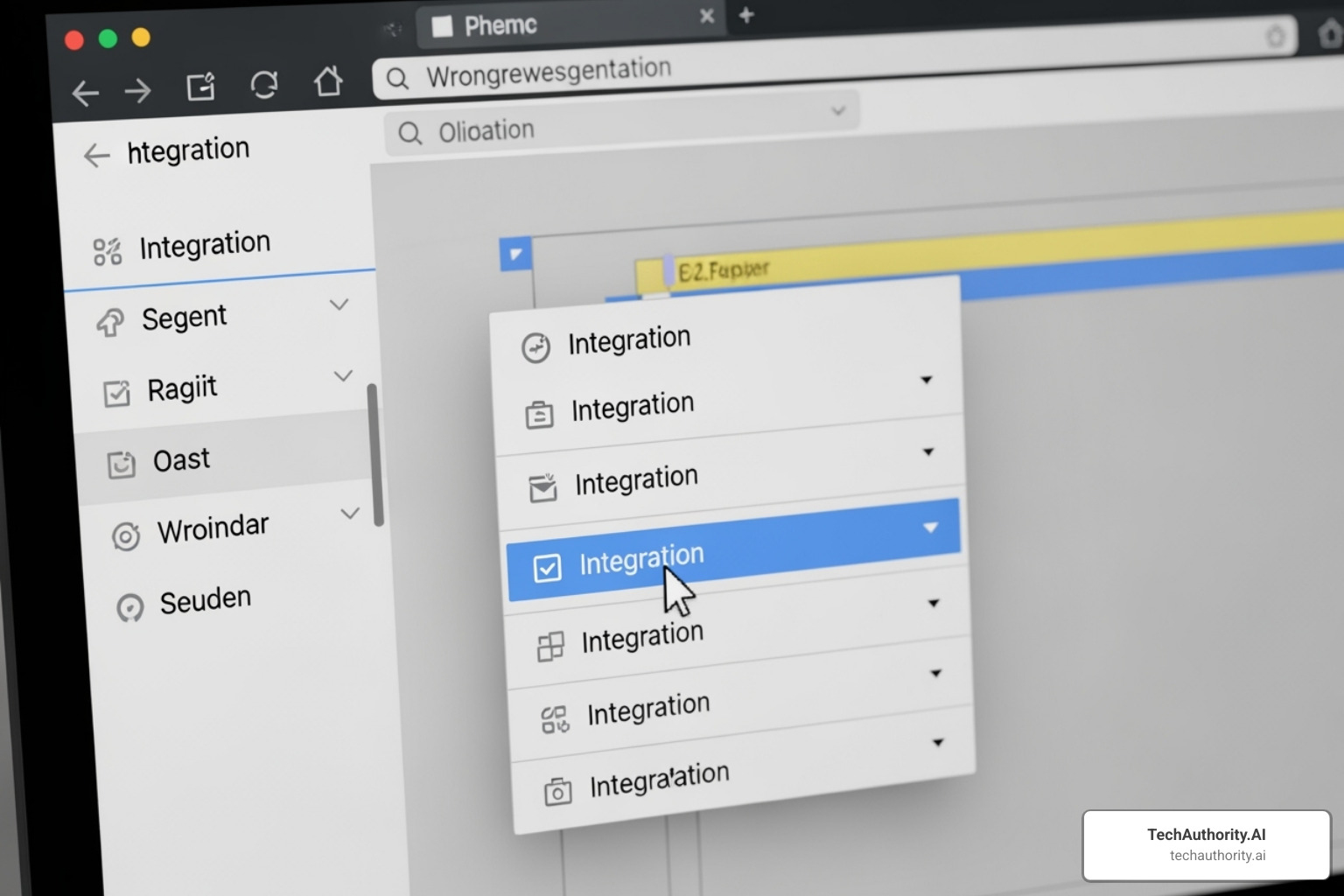Toggle the clipboard check icon next to Oast
The image size is (1344, 896).
pyautogui.click(x=121, y=465)
